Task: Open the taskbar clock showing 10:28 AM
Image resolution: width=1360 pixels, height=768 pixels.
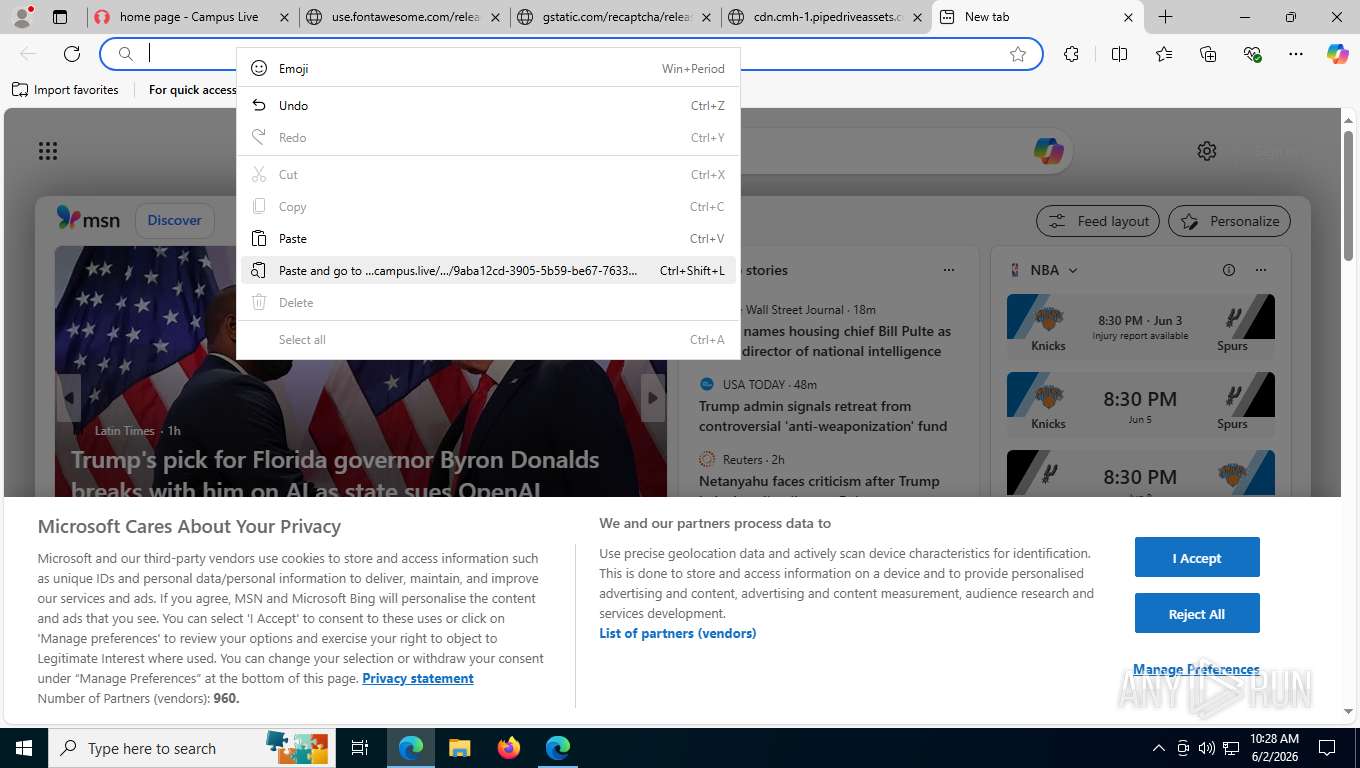Action: 1274,748
